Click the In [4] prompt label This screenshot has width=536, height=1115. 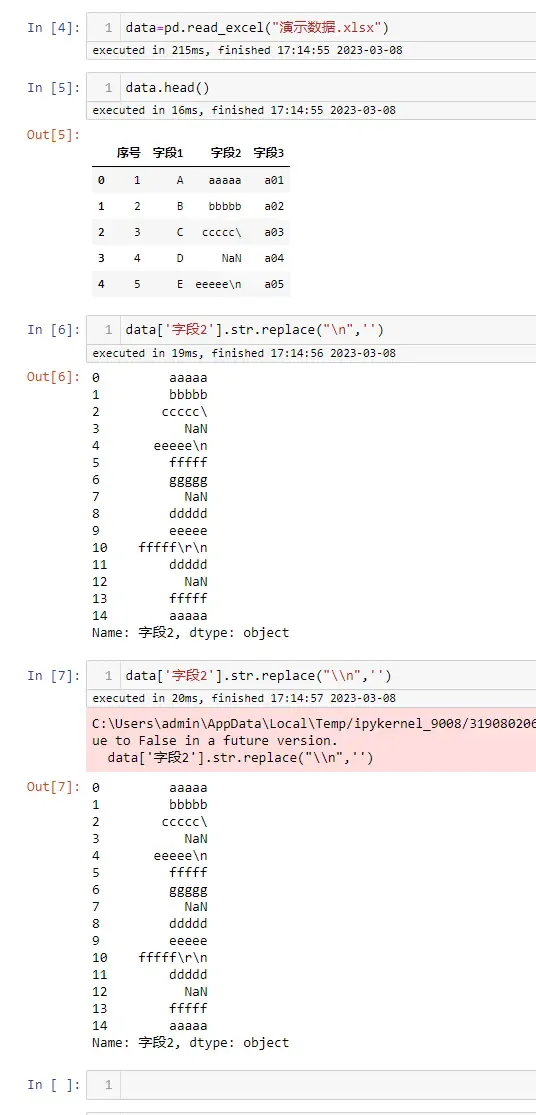pos(54,28)
